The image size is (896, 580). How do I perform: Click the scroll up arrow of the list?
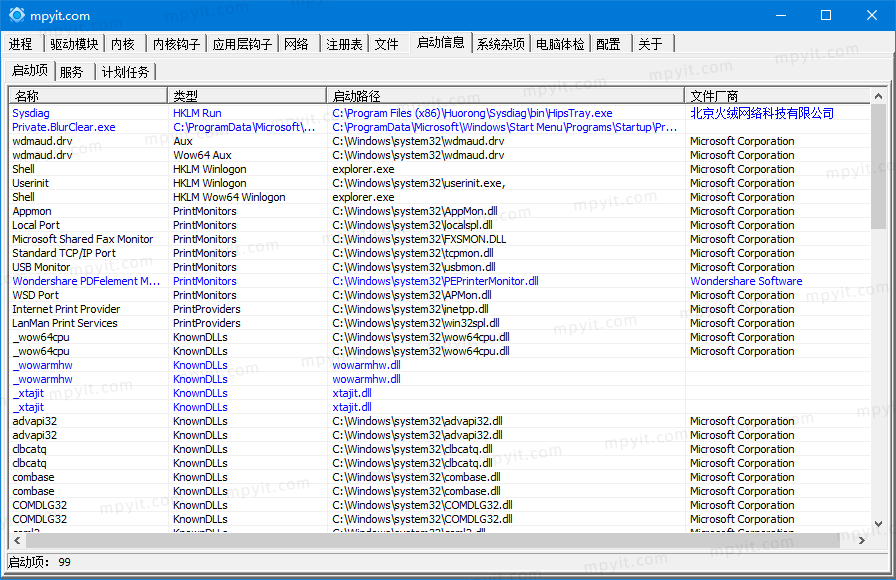[x=878, y=96]
